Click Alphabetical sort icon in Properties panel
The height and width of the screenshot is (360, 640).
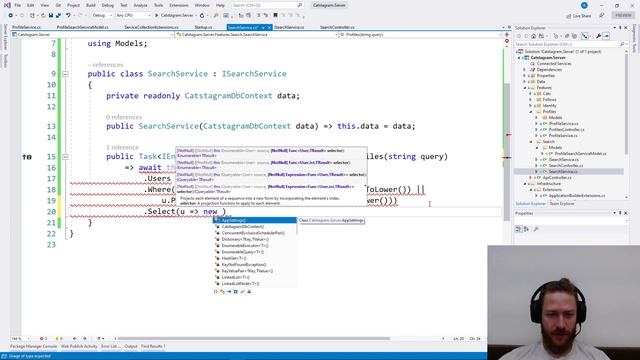[526, 229]
